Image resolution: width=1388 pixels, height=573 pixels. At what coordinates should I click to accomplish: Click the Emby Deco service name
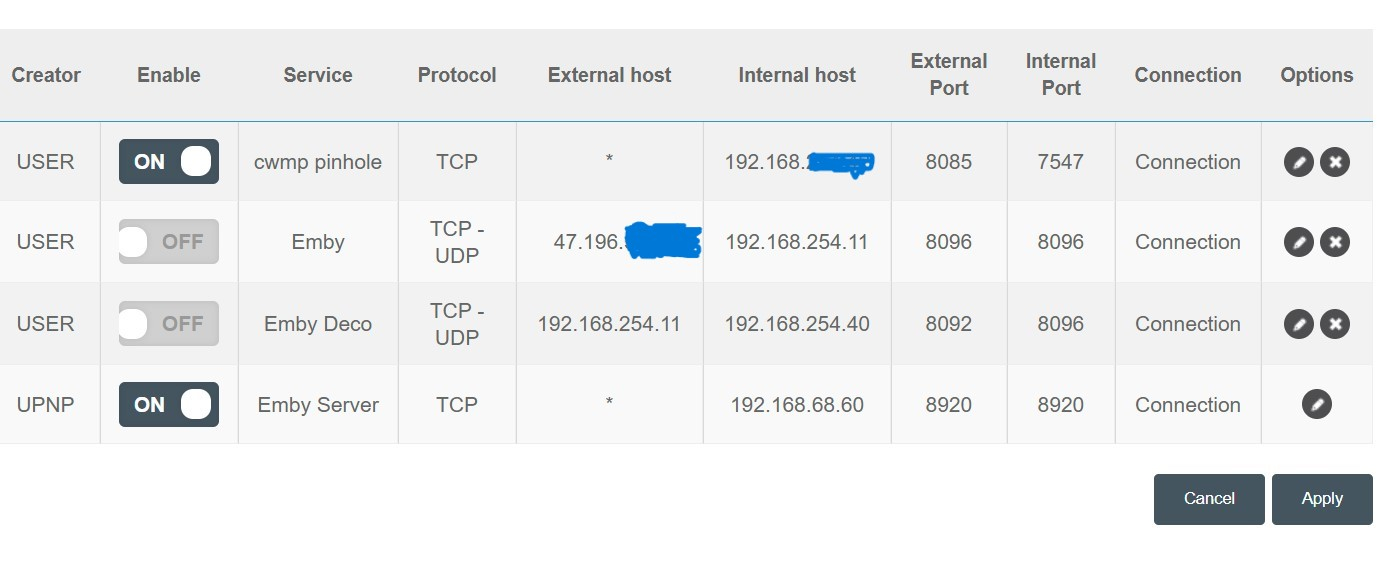point(318,324)
